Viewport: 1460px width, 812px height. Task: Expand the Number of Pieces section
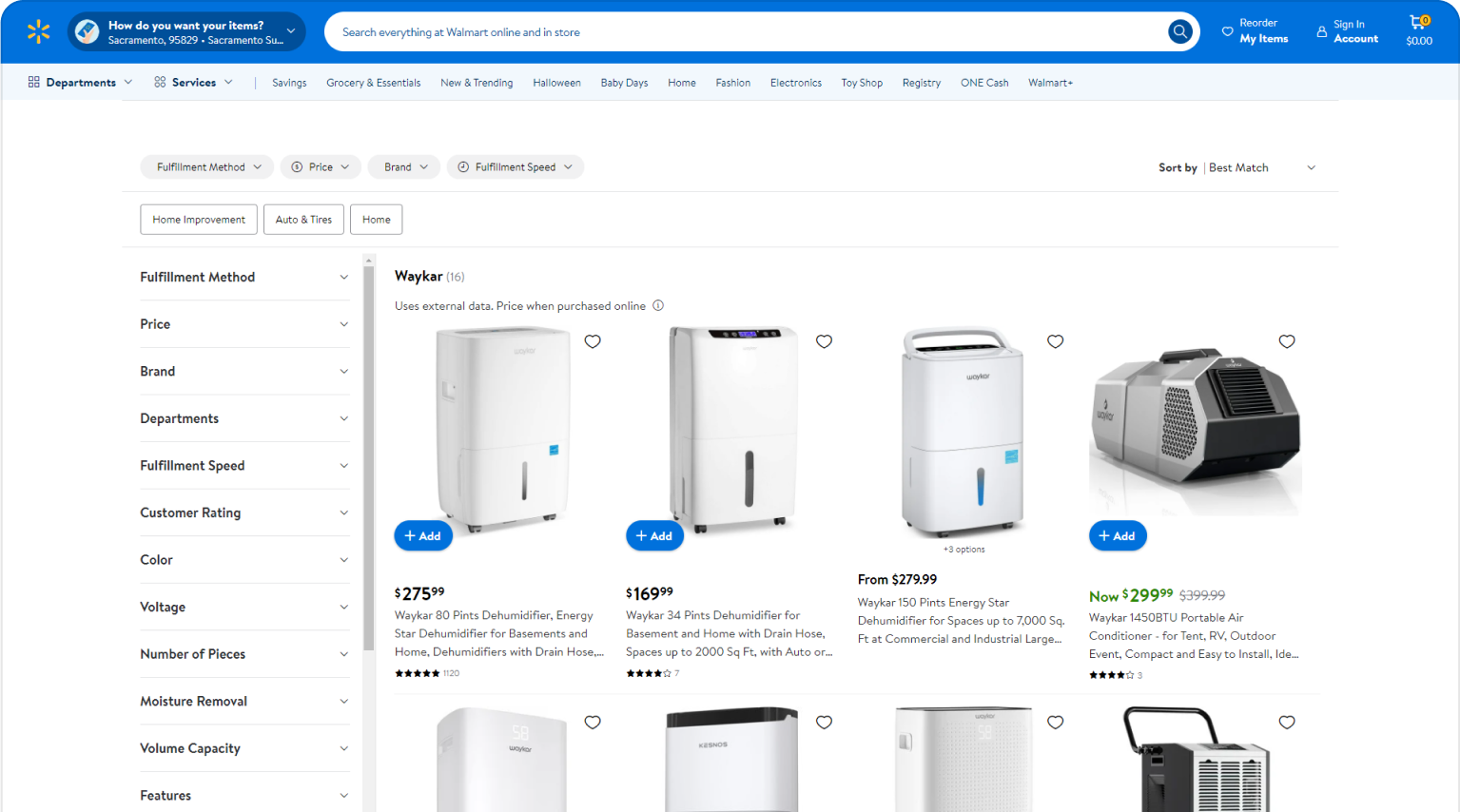[244, 654]
